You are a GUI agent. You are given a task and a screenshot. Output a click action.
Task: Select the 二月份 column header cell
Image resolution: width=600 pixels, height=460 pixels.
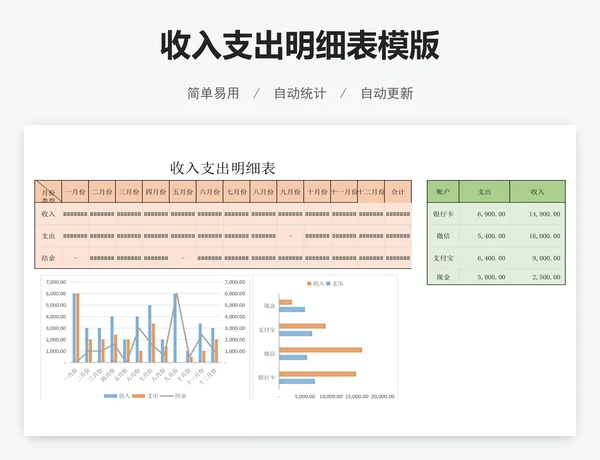pos(102,192)
